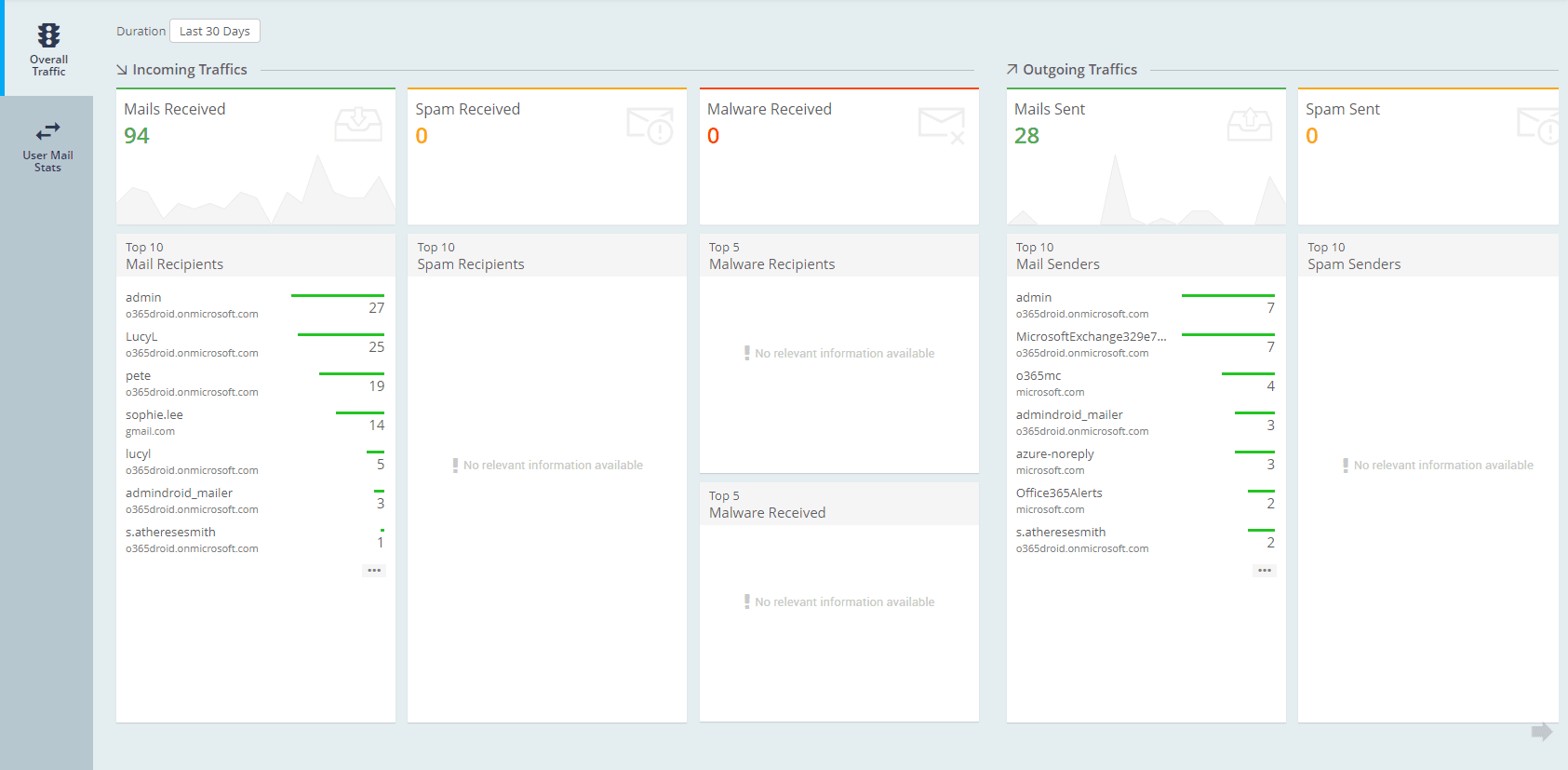Click the Spam Sent envelope icon
This screenshot has width=1568, height=770.
[x=1537, y=126]
